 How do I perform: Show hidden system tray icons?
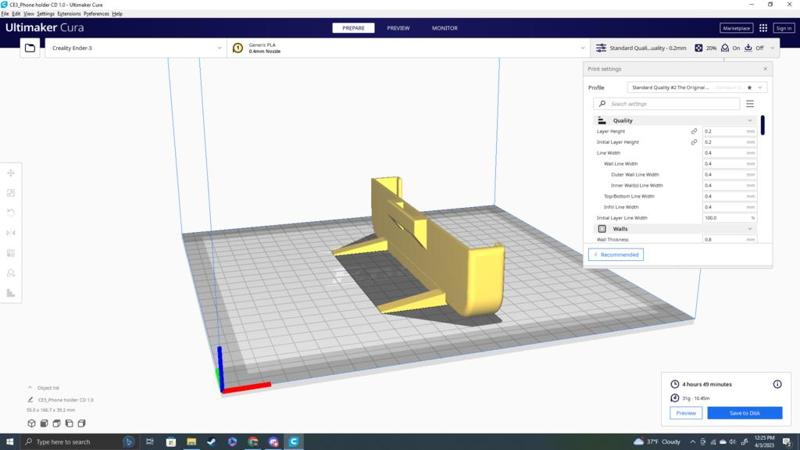click(x=693, y=442)
